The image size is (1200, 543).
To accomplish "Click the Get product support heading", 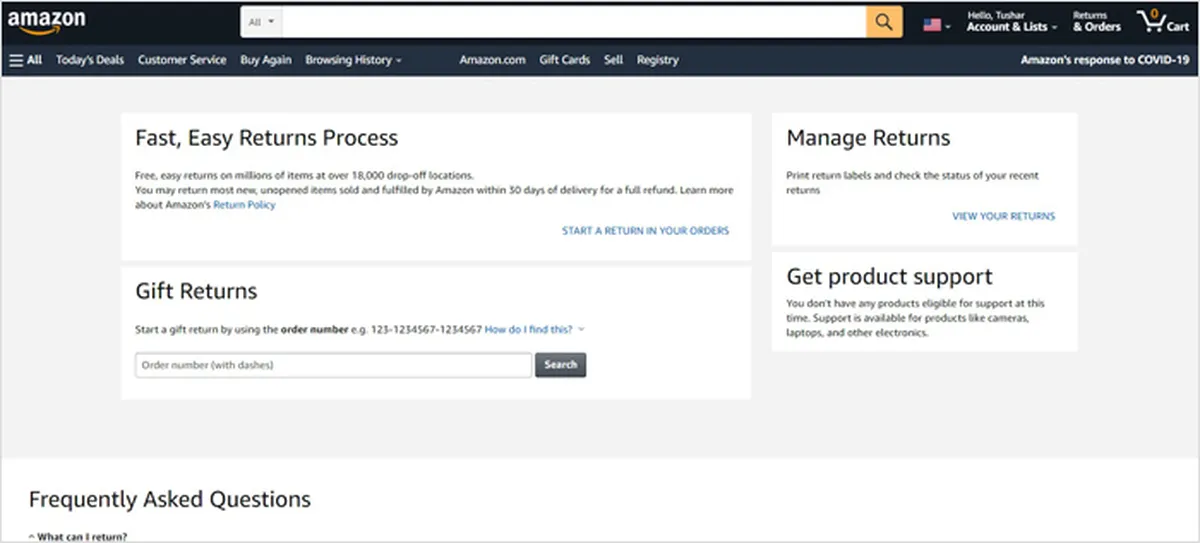I will point(889,277).
